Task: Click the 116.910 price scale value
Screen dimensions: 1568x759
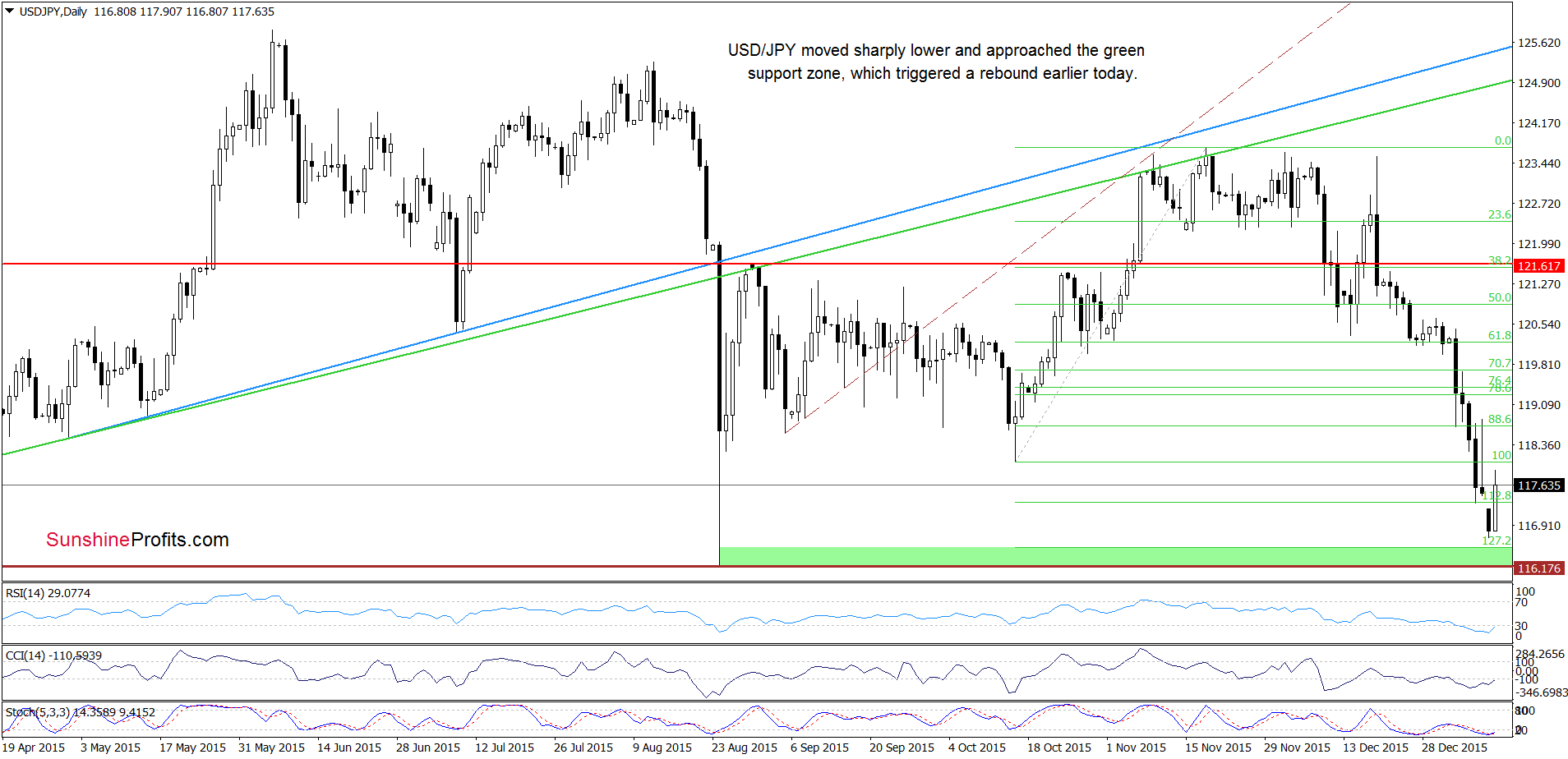Action: click(1539, 526)
